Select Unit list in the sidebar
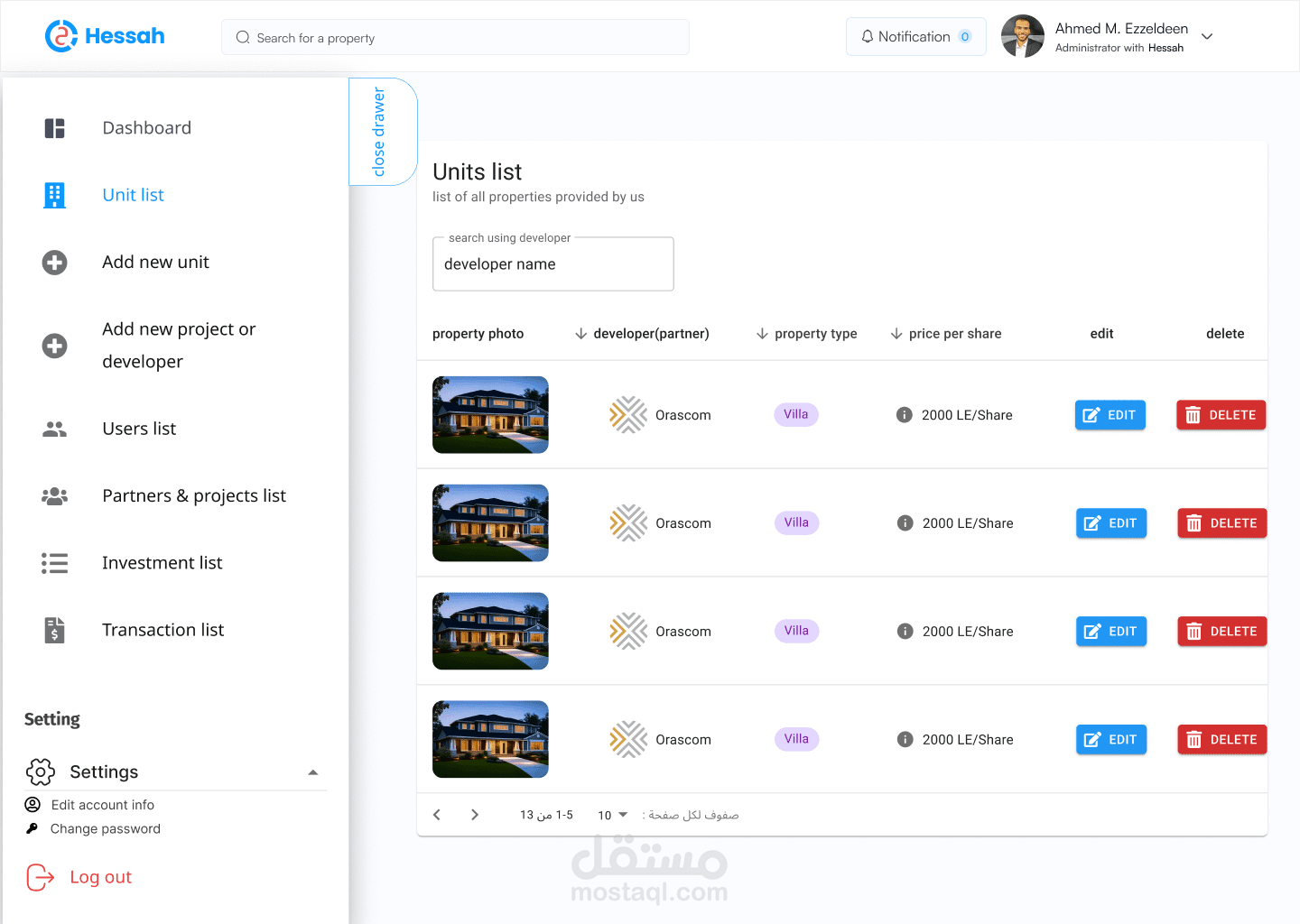 coord(133,195)
